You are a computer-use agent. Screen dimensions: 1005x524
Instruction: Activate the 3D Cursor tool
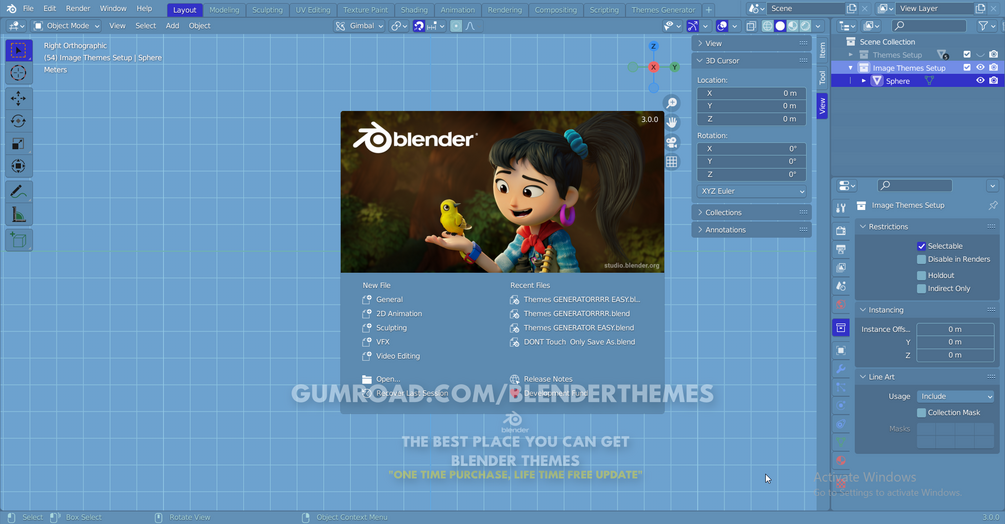coord(19,73)
